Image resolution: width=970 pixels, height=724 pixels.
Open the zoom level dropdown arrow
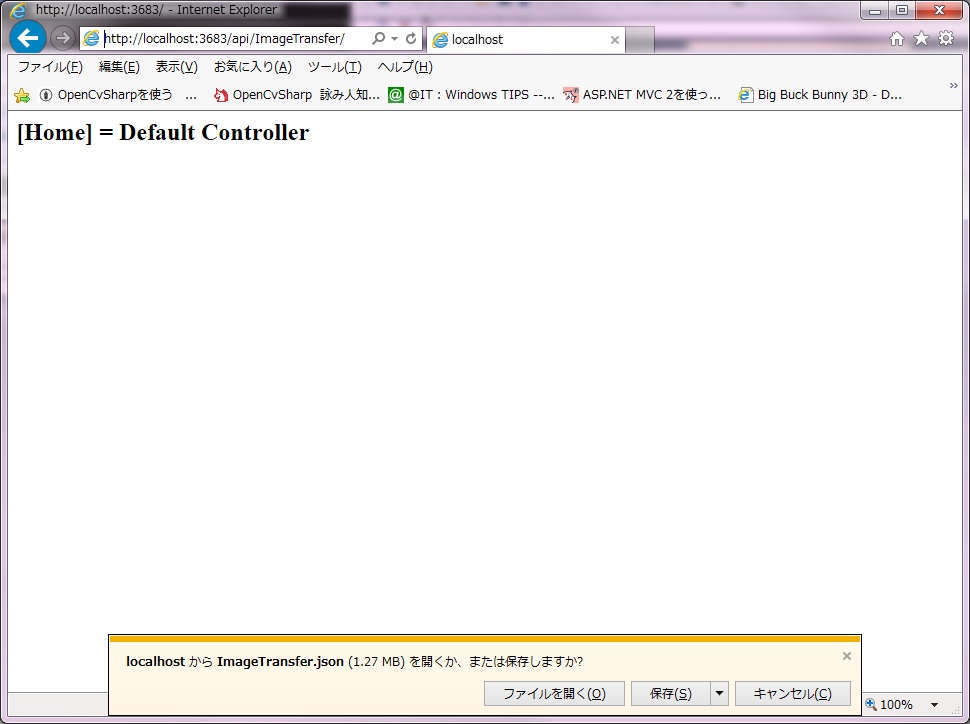coord(934,705)
